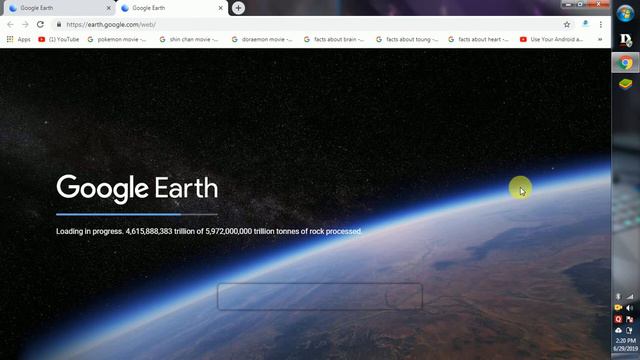Screen dimensions: 640x360
Task: Open the facts about toung bookmark
Action: click(407, 39)
